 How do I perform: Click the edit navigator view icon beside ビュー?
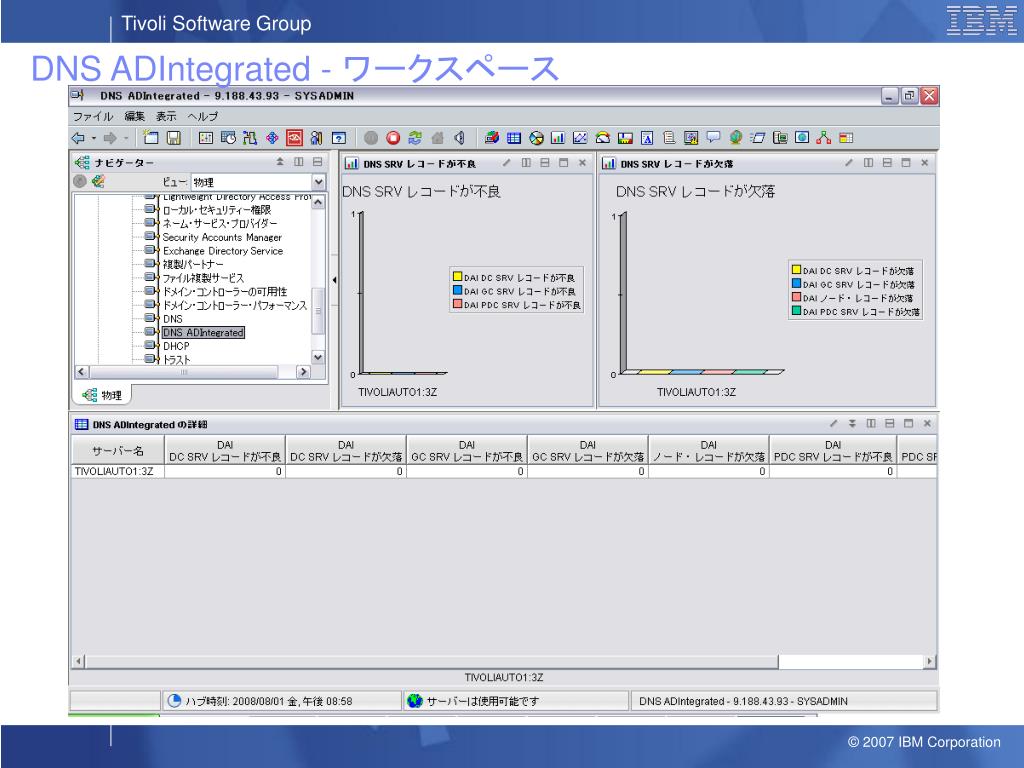99,182
